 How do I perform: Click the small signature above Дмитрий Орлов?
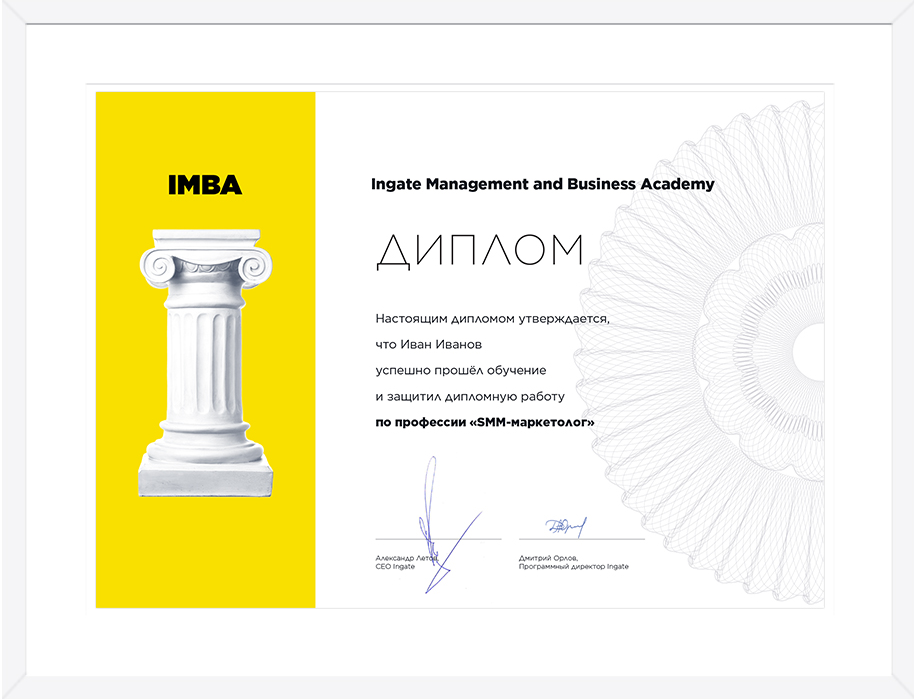(565, 527)
